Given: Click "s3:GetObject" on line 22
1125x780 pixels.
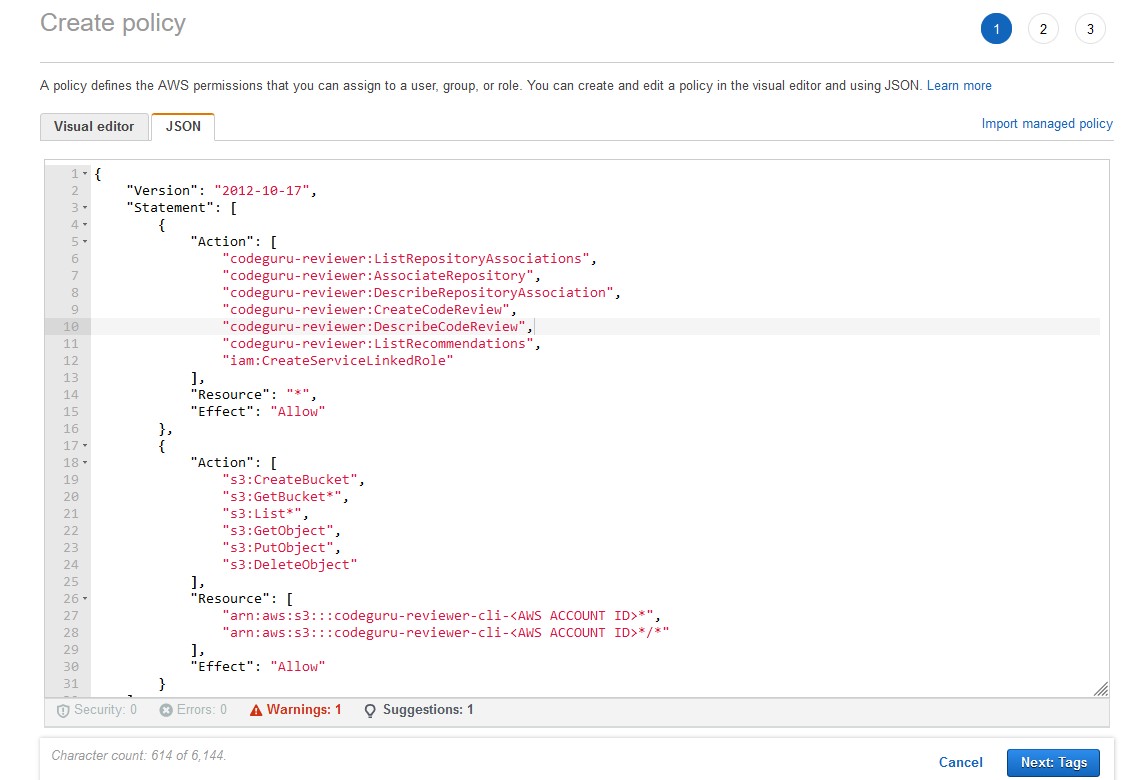Looking at the screenshot, I should tap(278, 530).
